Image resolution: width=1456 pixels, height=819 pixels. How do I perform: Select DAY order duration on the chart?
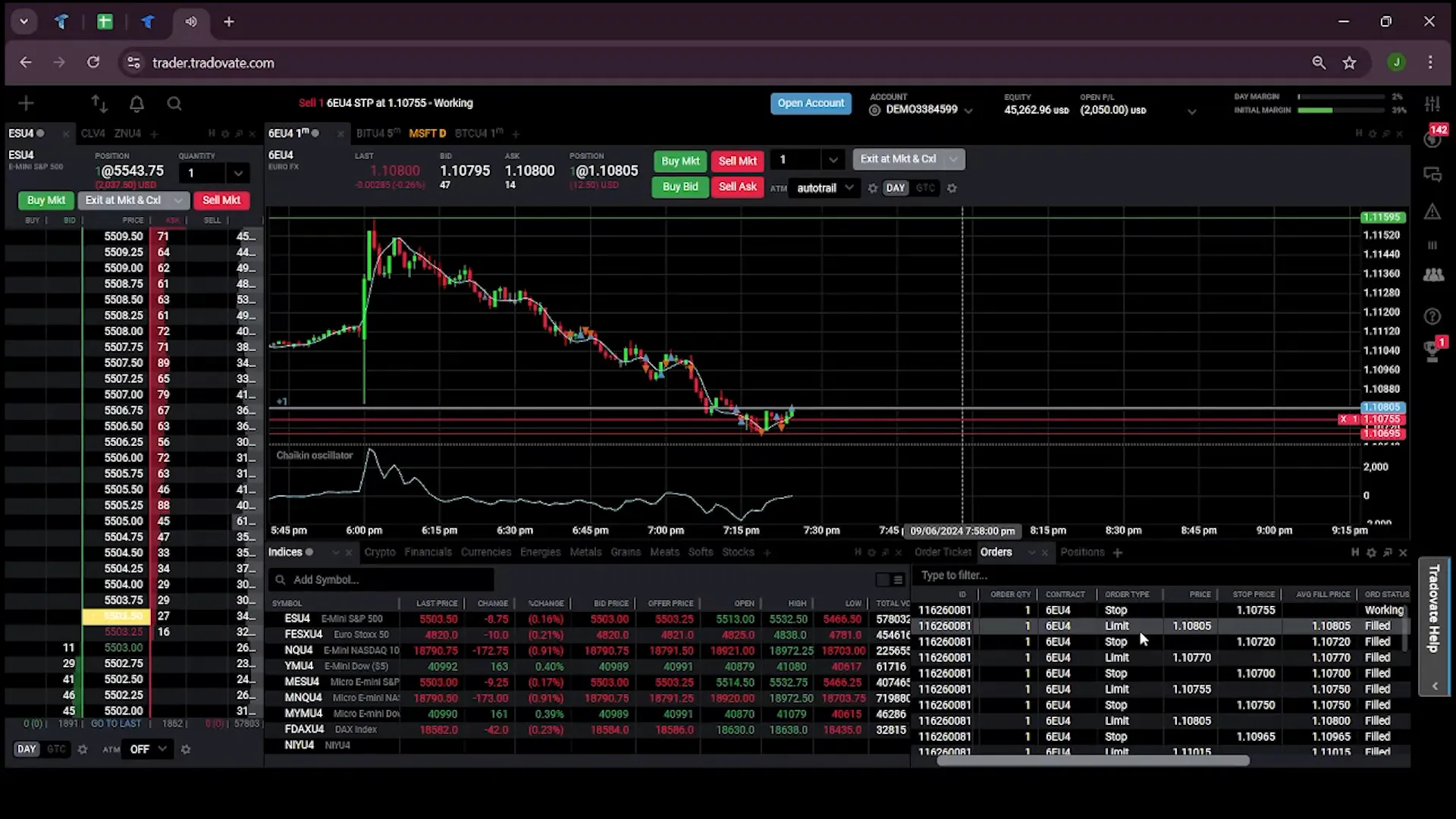point(896,188)
